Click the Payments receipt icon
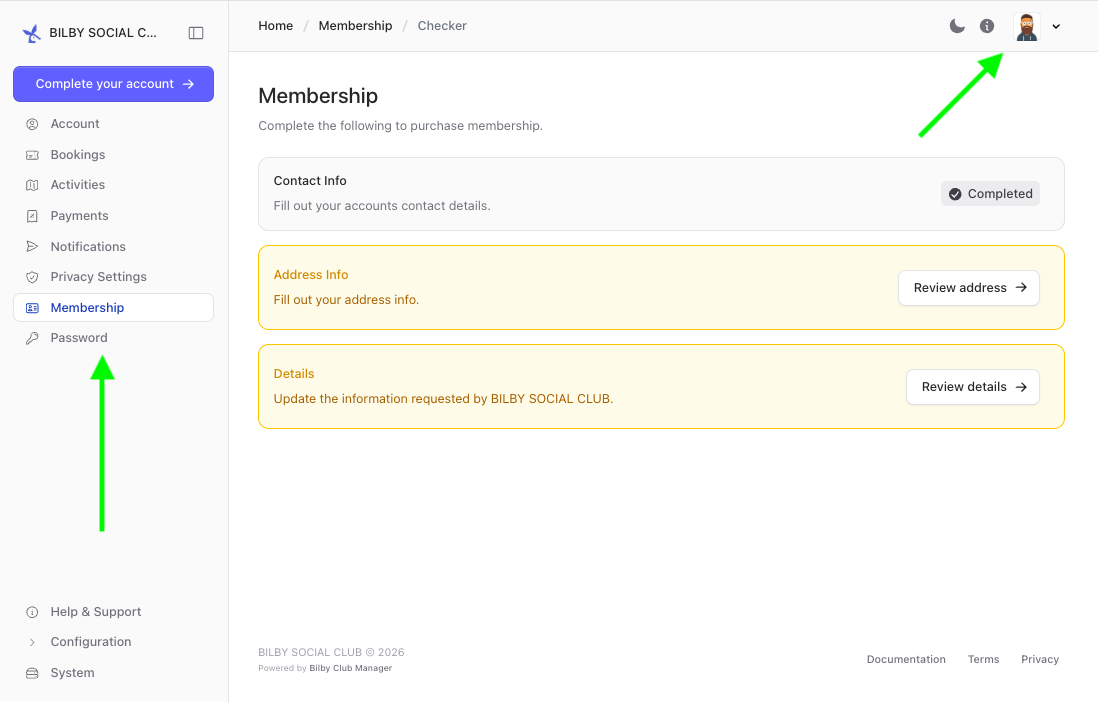 point(32,216)
